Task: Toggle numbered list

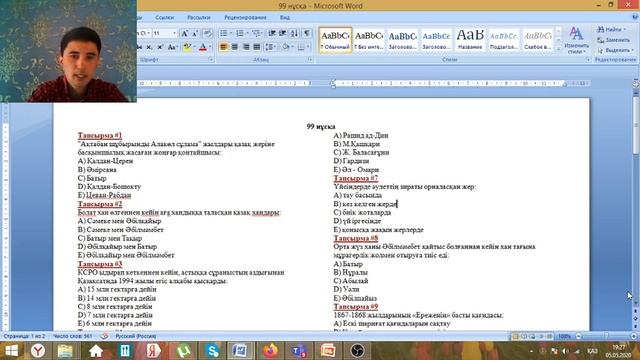Action: point(241,33)
